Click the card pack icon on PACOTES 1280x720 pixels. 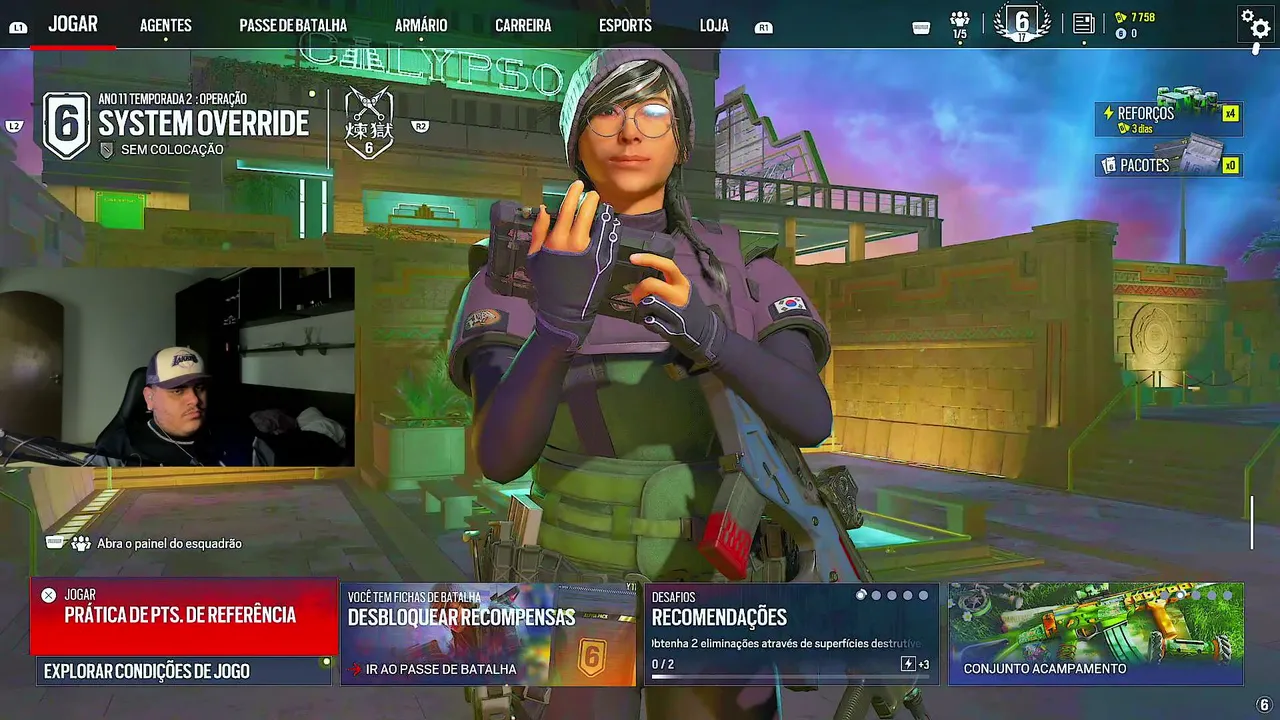[1108, 165]
